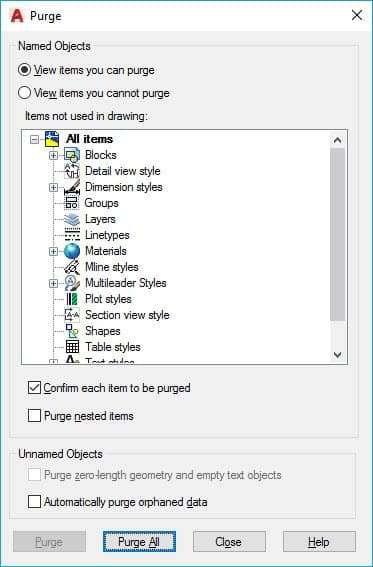373x567 pixels.
Task: Open the Help button
Action: click(319, 542)
